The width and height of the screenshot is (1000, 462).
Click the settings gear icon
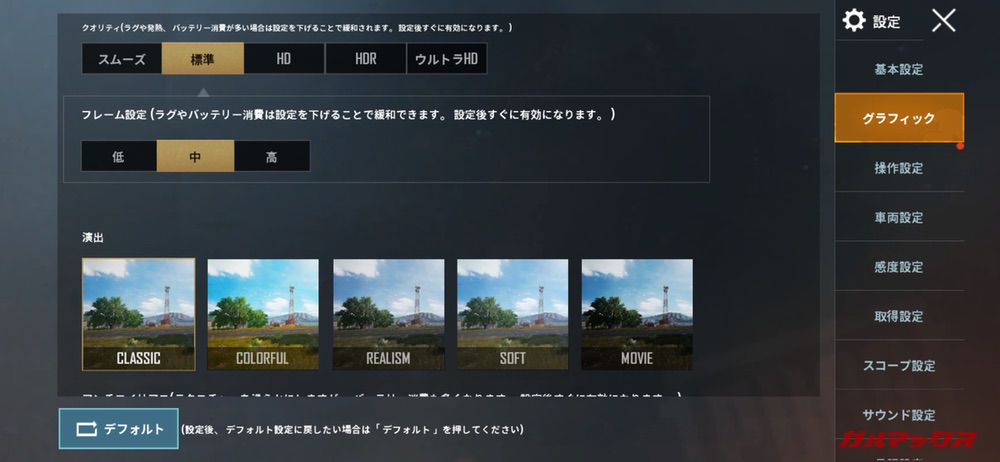(853, 20)
